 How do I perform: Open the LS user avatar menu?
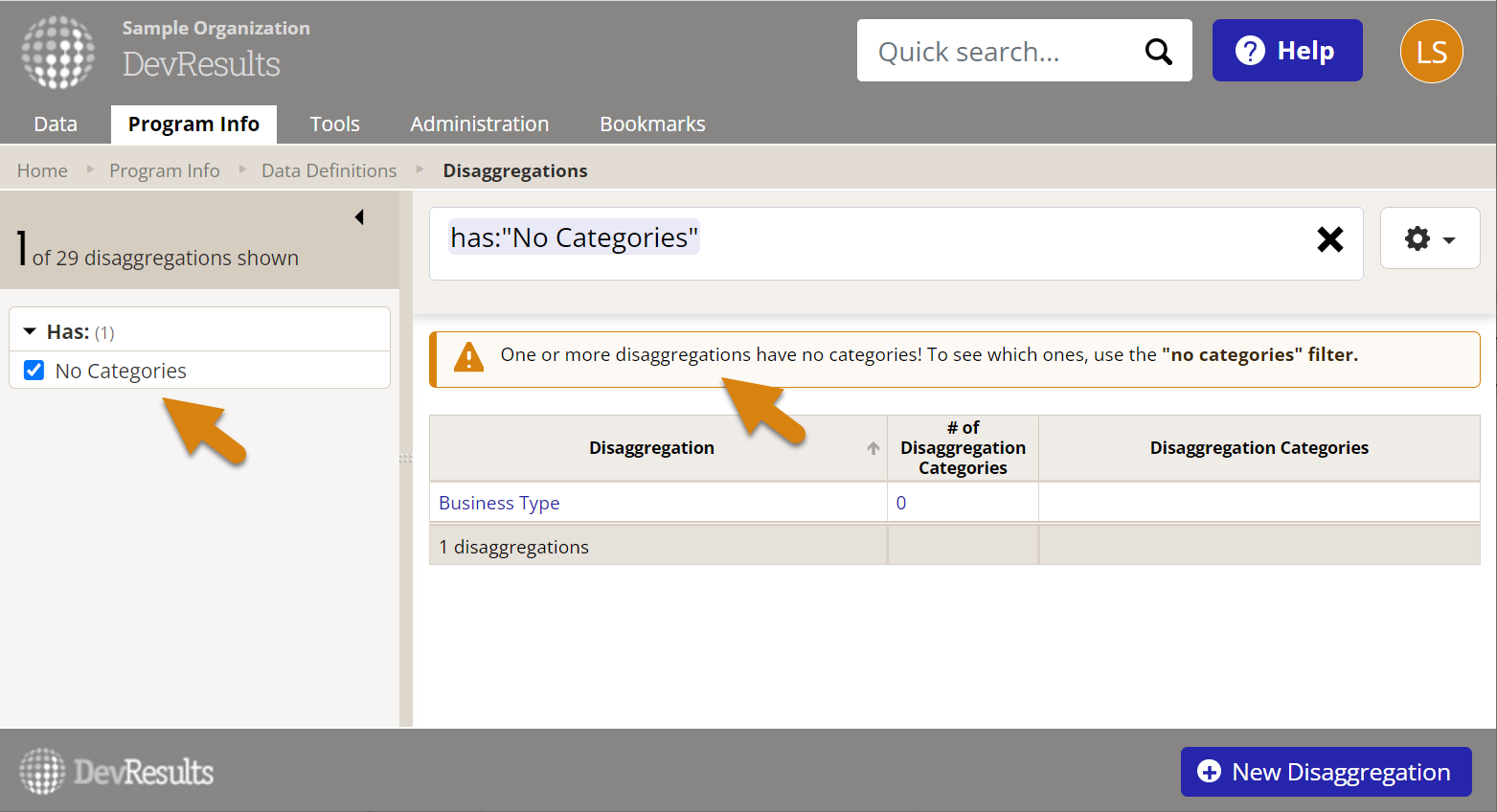(1431, 52)
